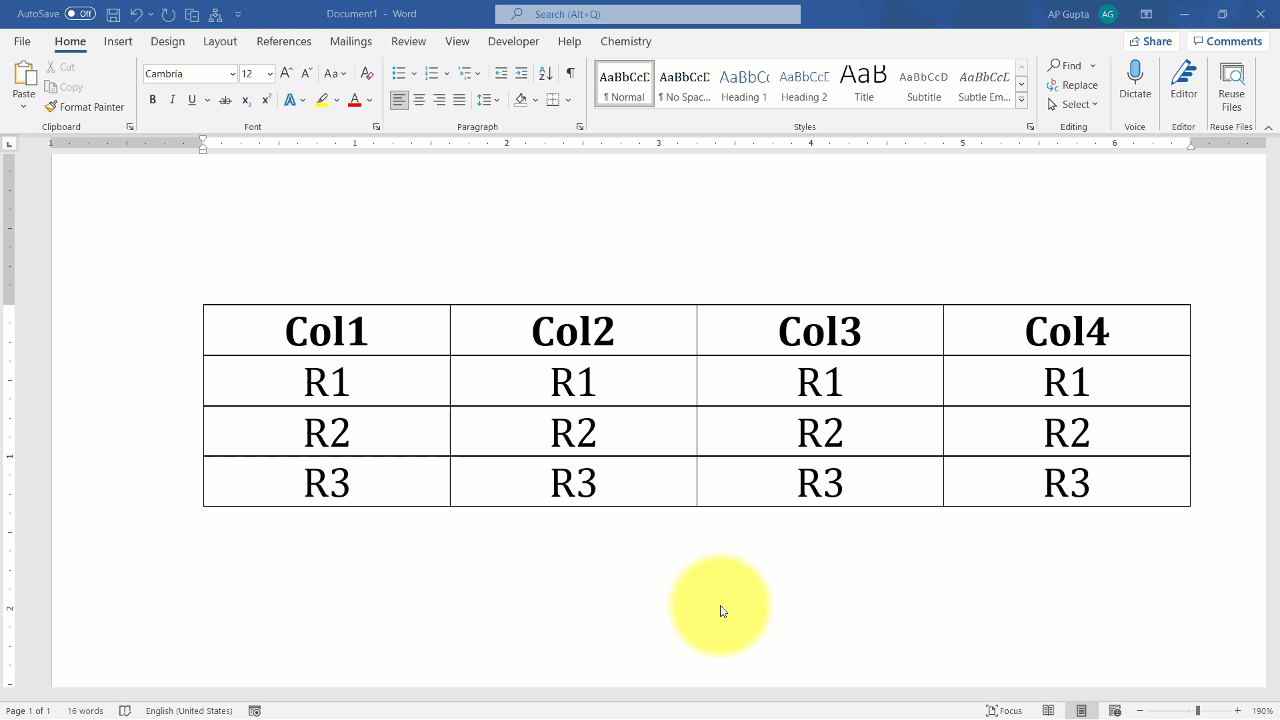This screenshot has width=1280, height=720.
Task: Click the Share button
Action: pos(1150,41)
